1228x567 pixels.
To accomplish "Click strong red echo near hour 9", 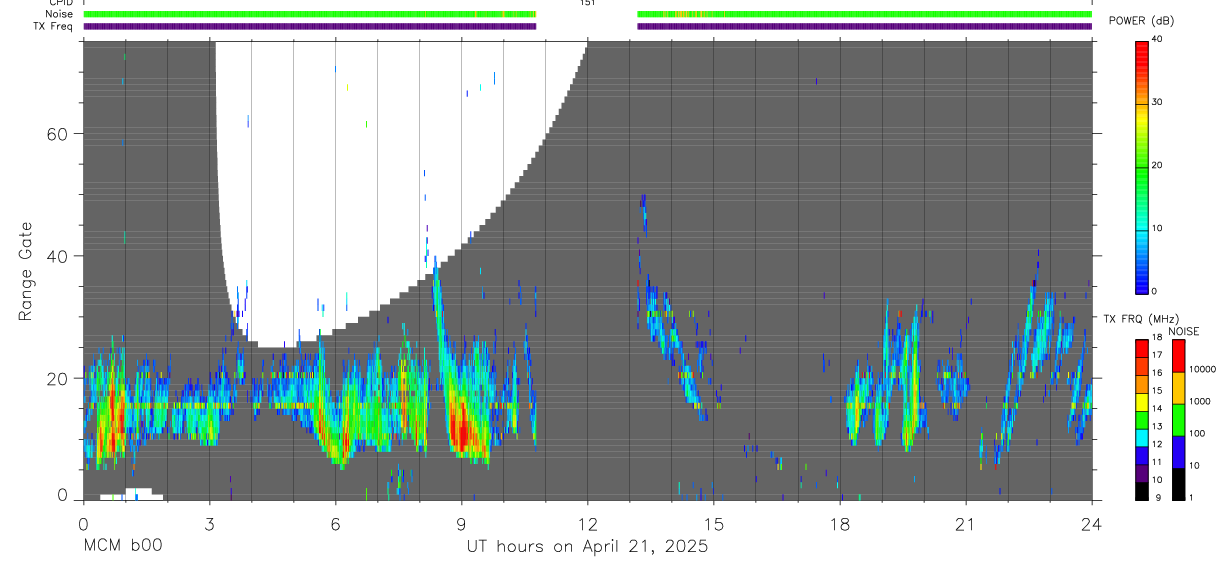I will click(x=460, y=428).
